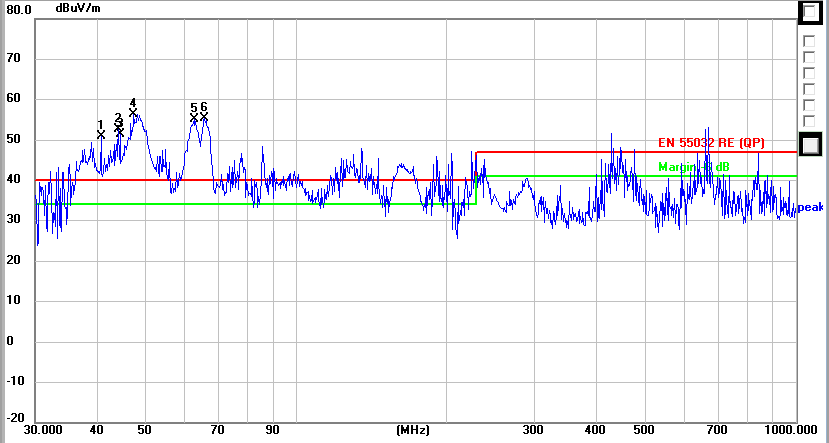Enable the second small checkbox in right column
829x443 pixels.
click(x=809, y=57)
